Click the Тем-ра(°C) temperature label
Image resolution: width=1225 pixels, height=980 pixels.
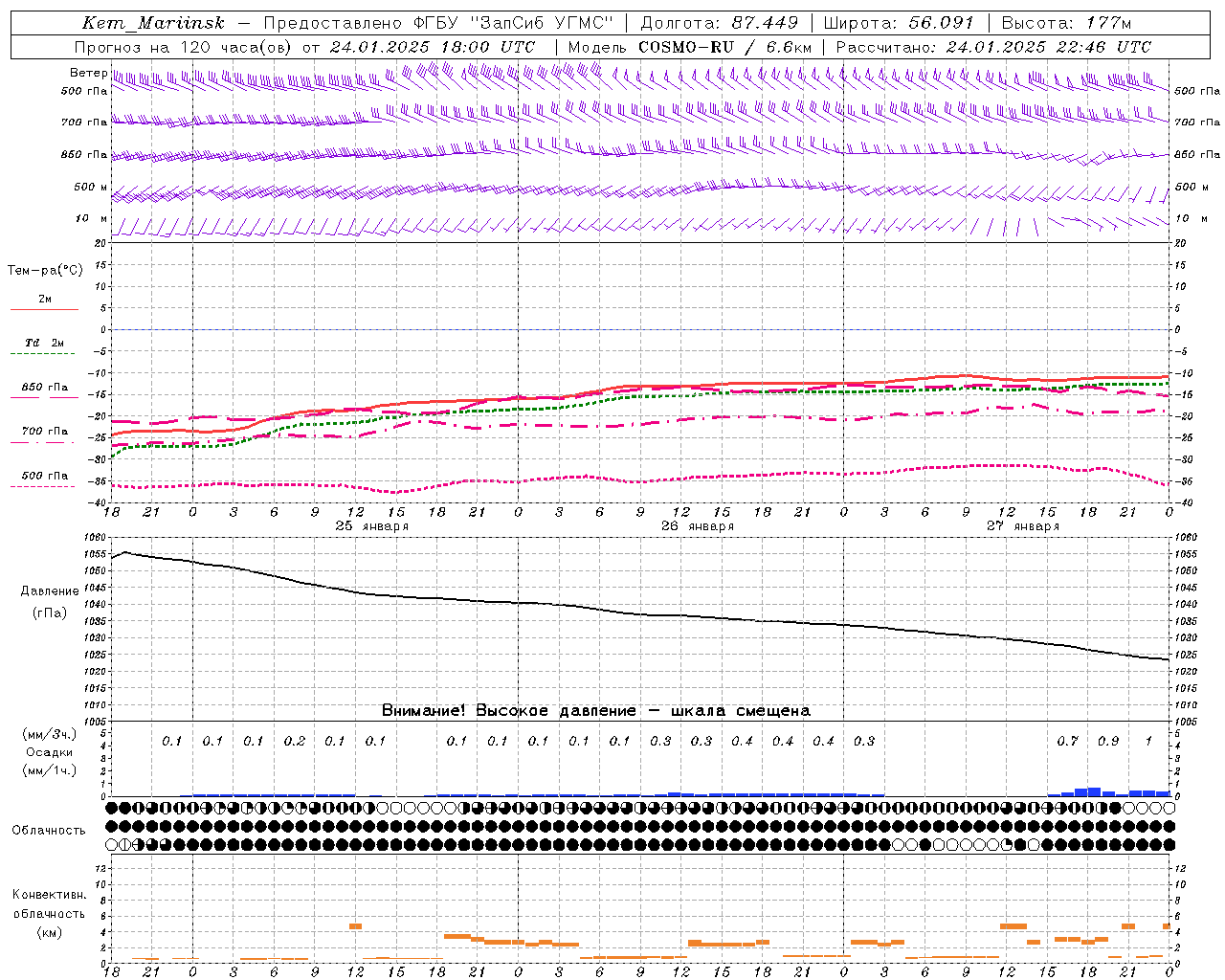[x=45, y=271]
